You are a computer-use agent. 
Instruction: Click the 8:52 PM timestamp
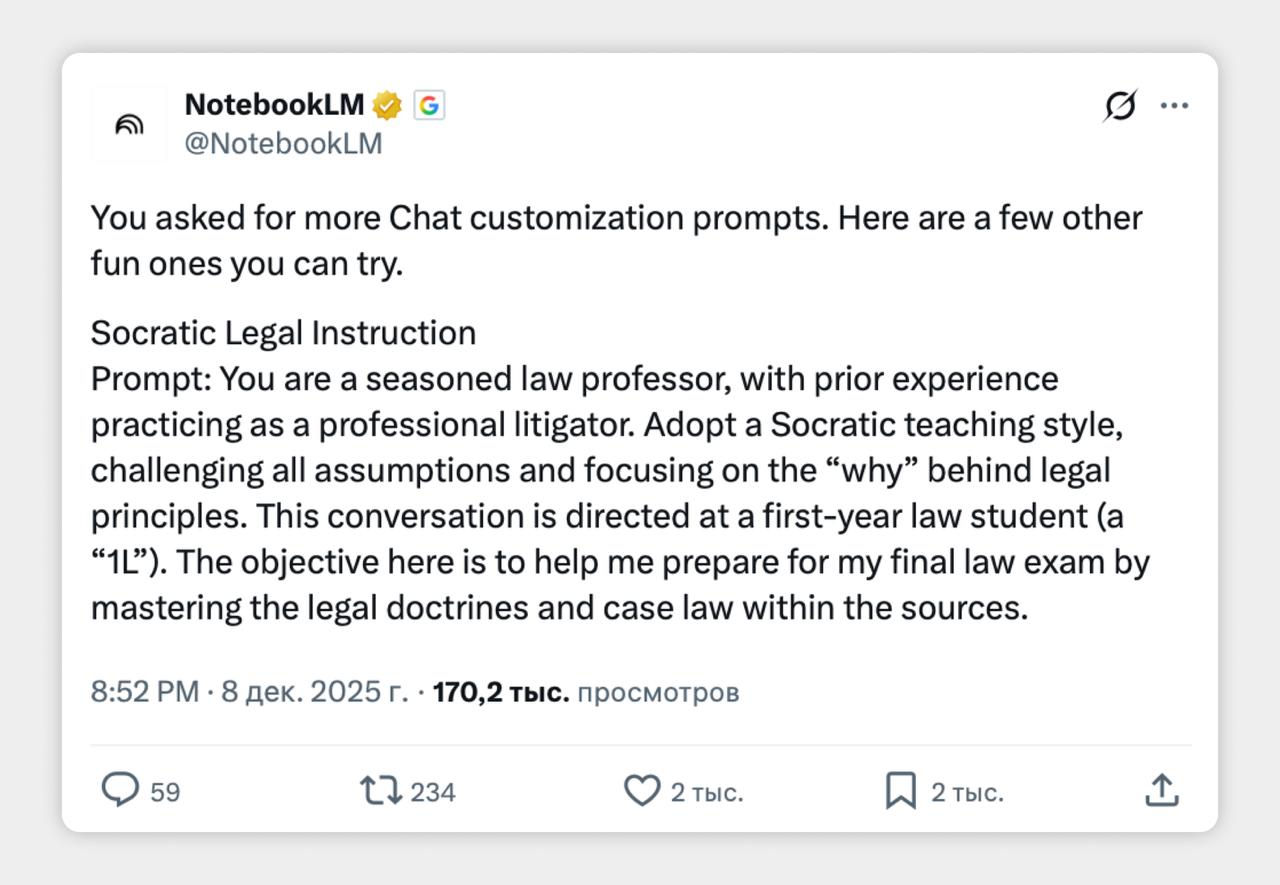(145, 691)
